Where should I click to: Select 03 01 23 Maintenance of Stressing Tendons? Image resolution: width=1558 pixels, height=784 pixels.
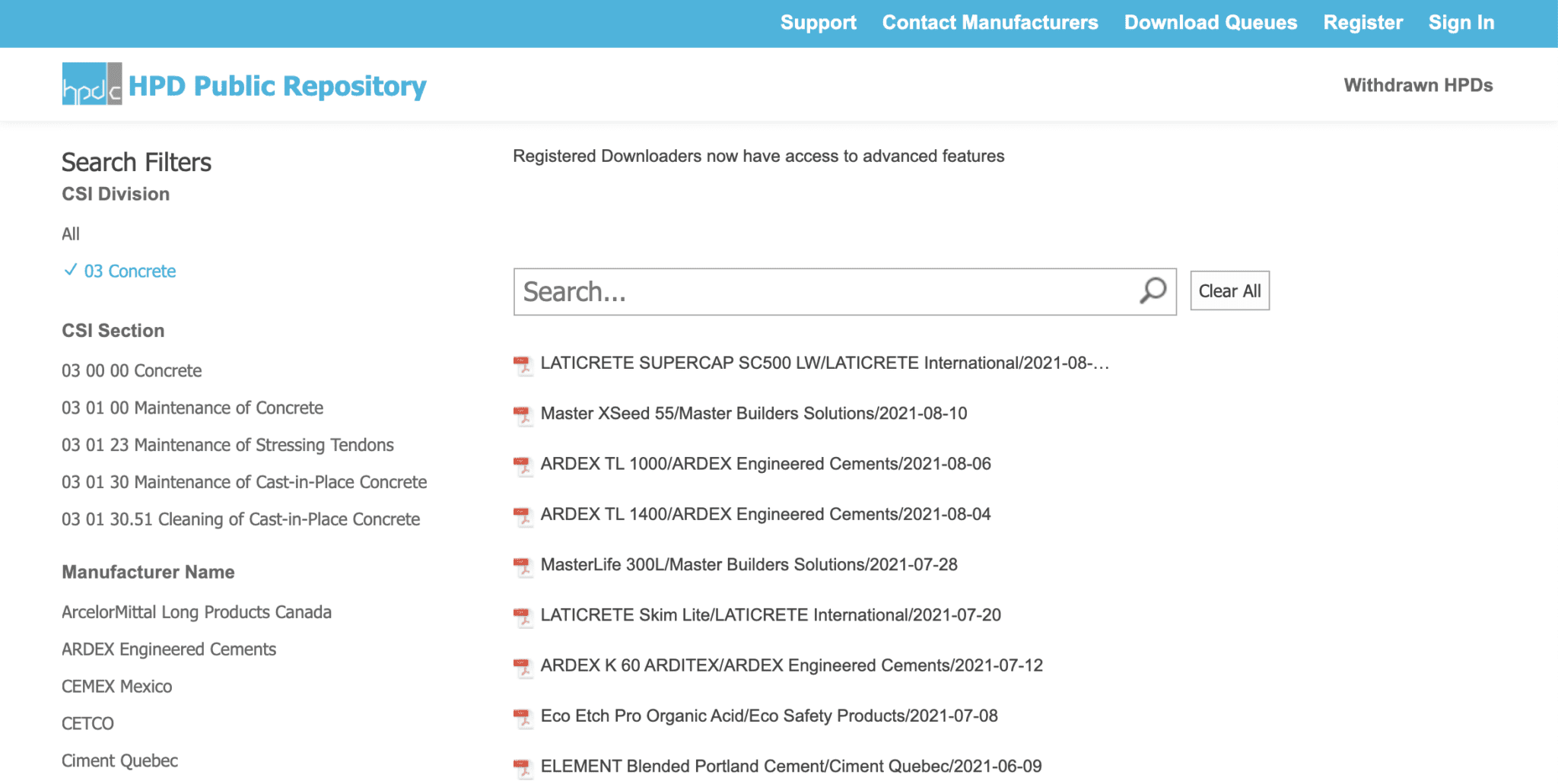point(227,446)
